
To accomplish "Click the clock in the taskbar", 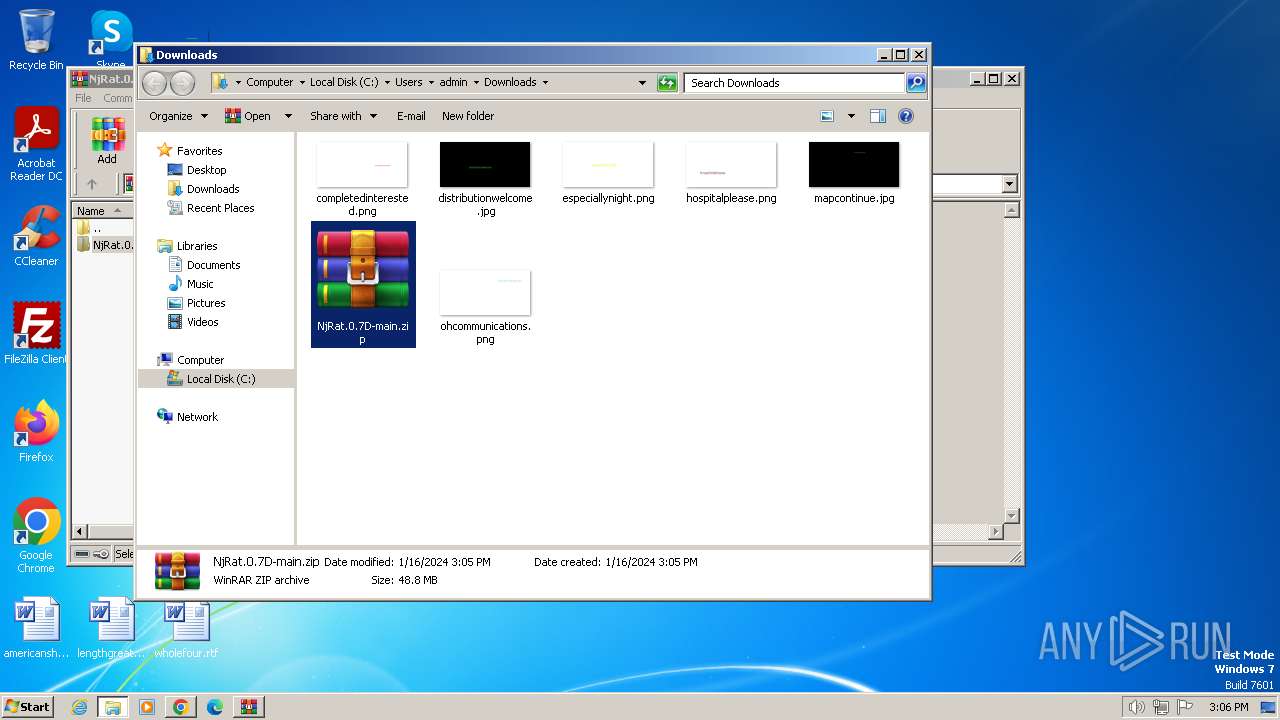I will [x=1228, y=707].
